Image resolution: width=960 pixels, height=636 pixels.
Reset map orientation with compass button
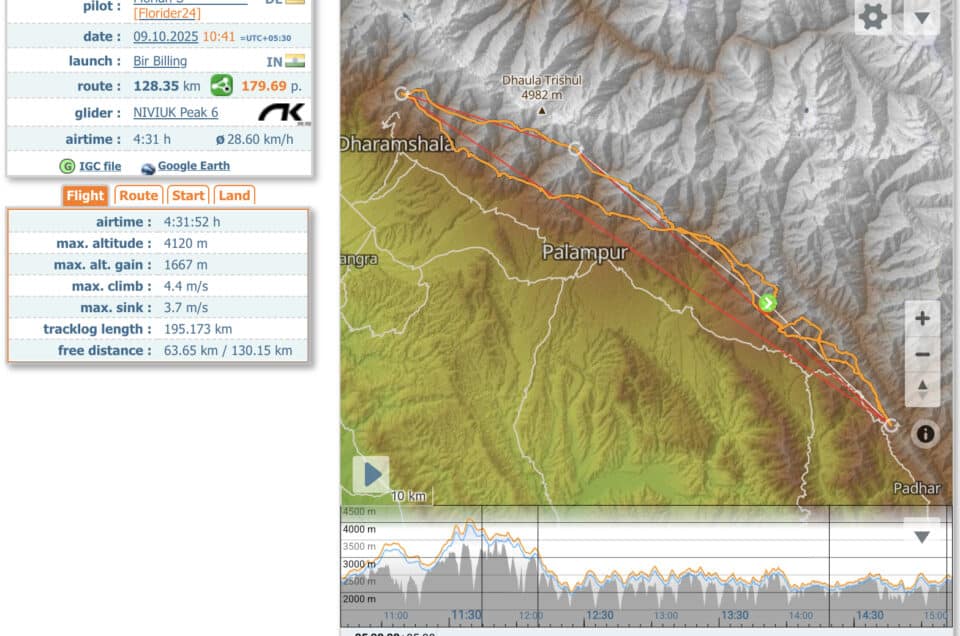(922, 389)
